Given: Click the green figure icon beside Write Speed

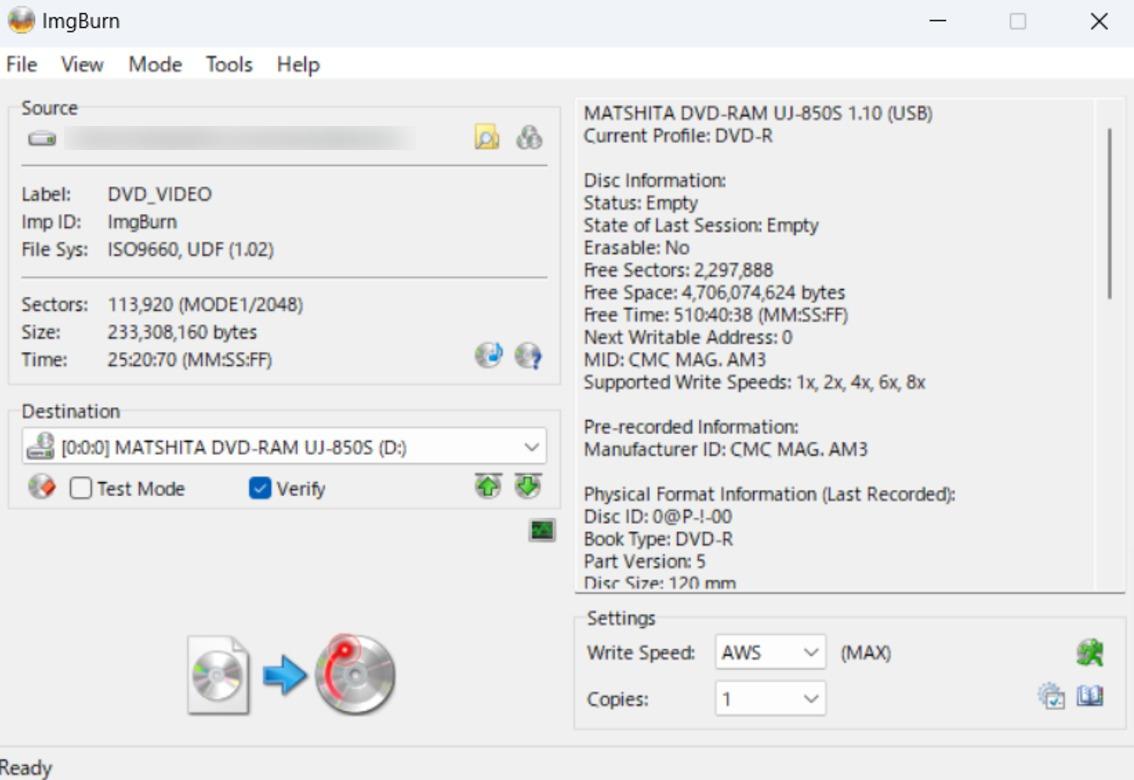Looking at the screenshot, I should (x=1089, y=653).
